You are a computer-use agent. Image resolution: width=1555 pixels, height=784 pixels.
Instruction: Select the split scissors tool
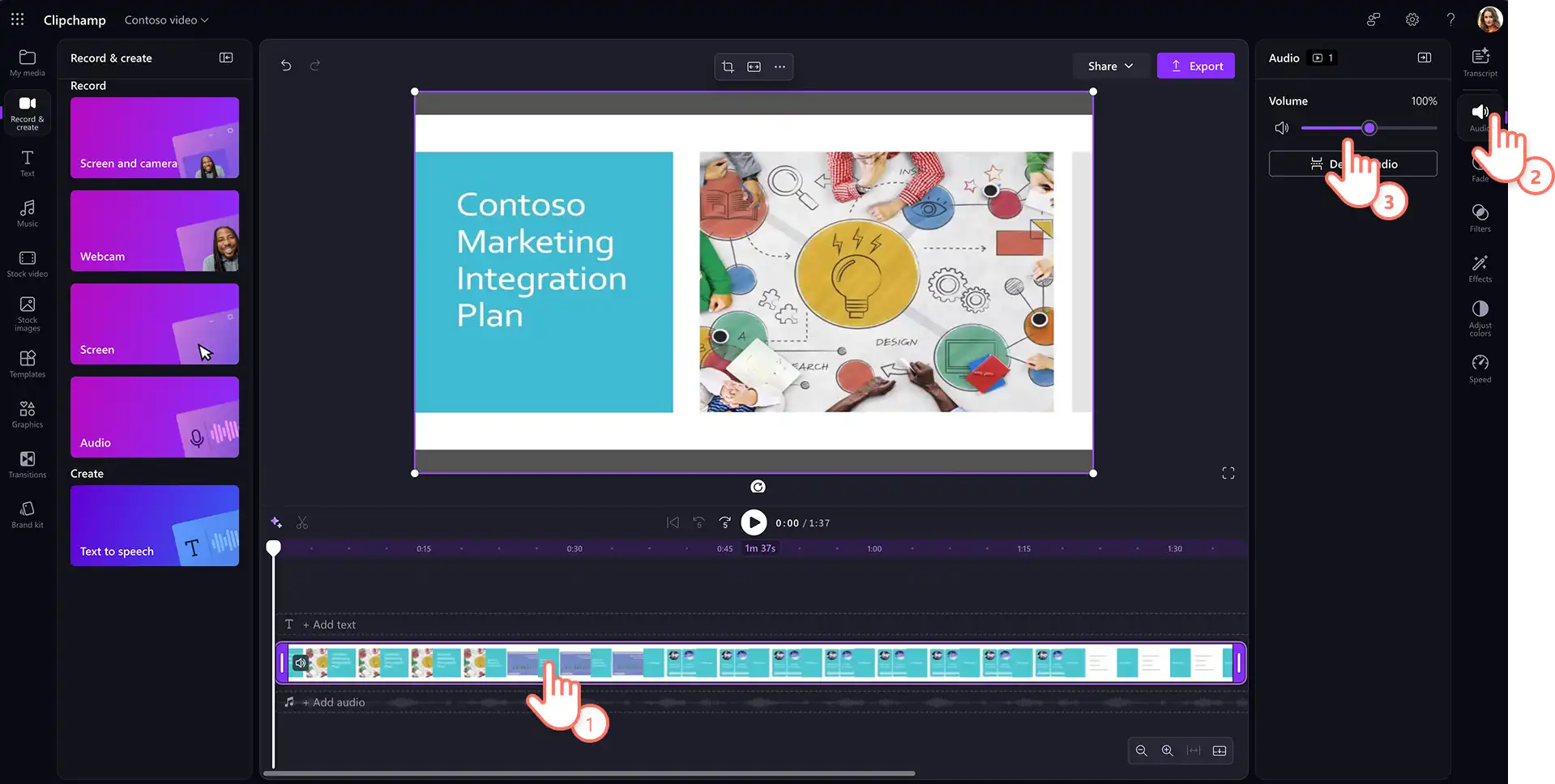tap(302, 522)
